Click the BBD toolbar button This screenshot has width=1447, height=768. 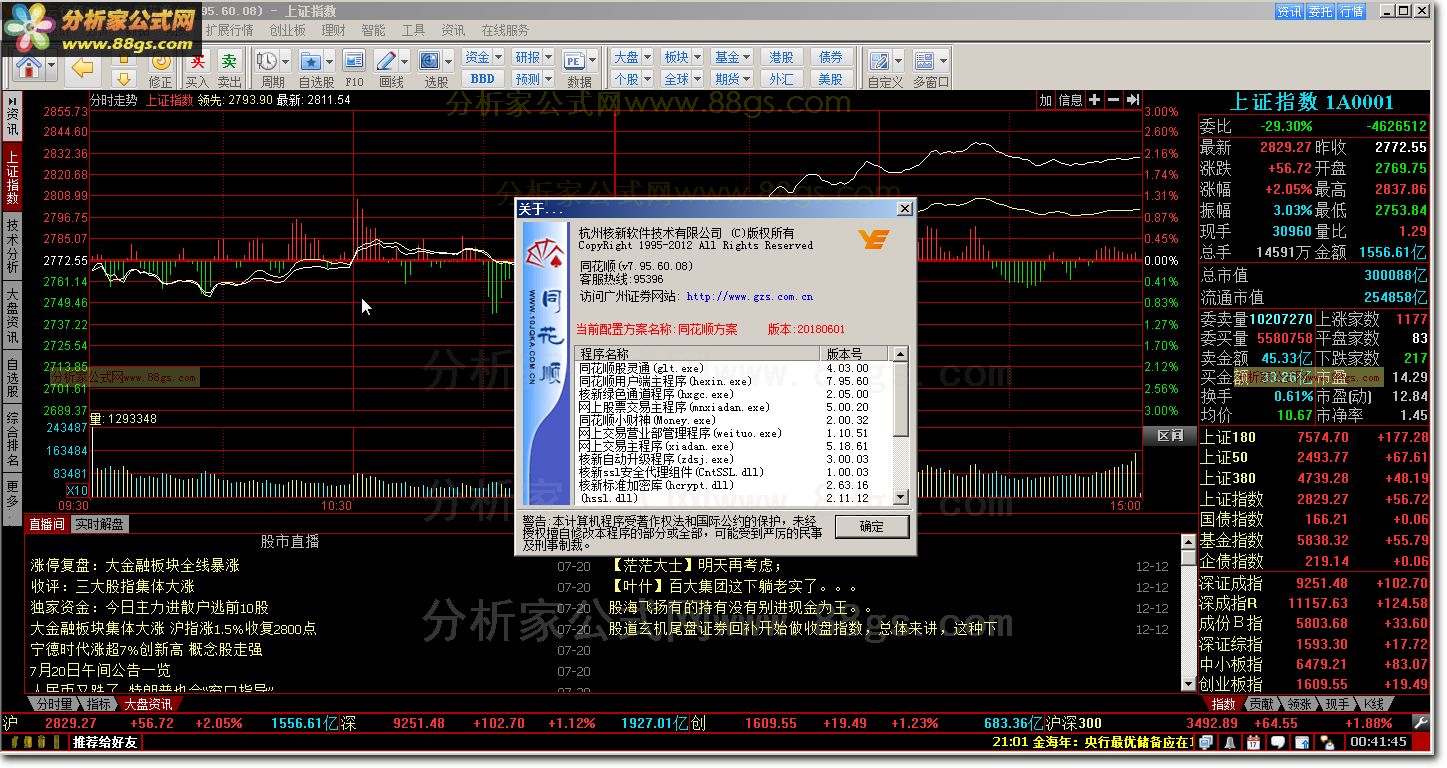(482, 79)
